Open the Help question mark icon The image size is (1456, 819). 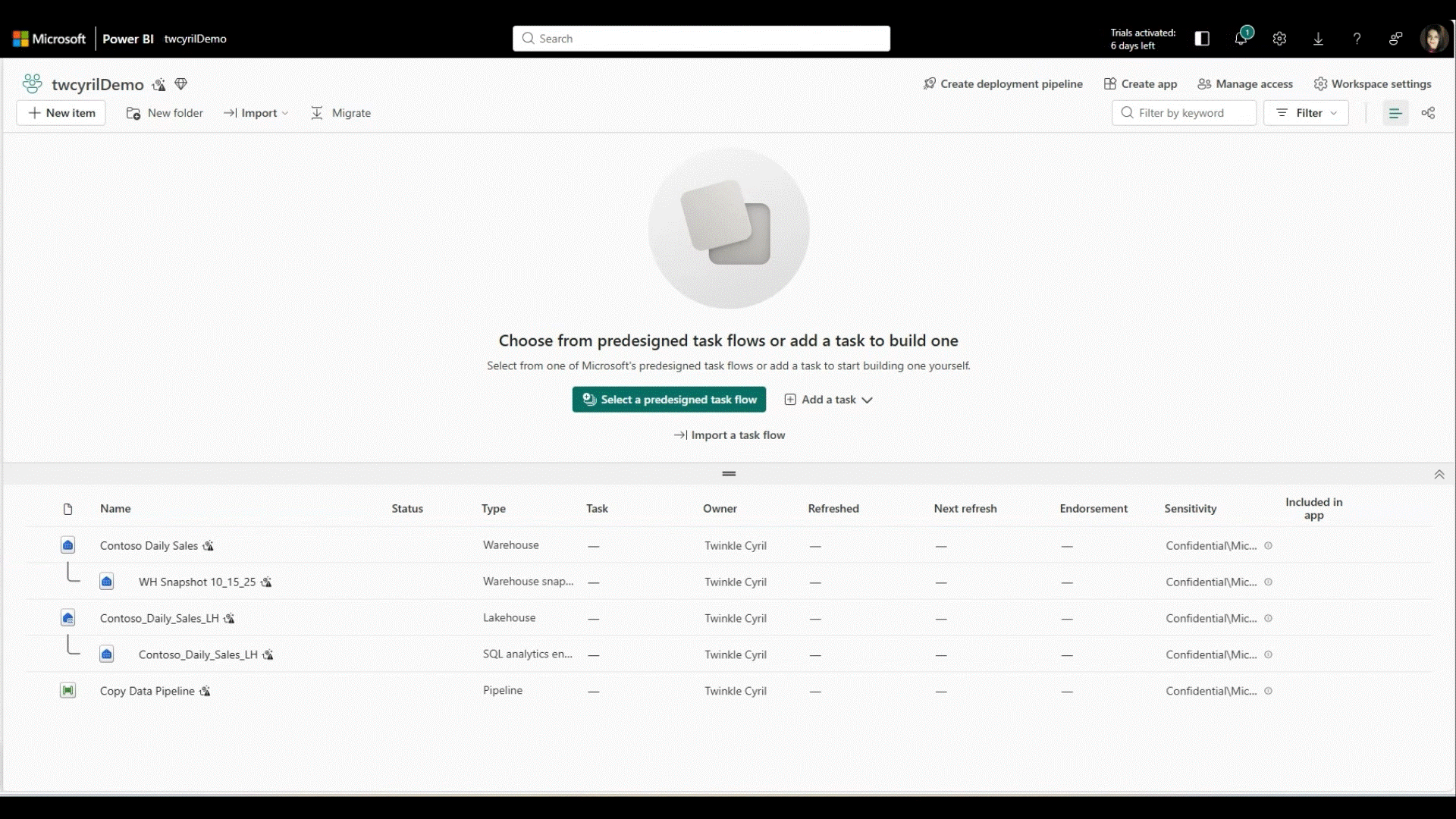coord(1357,38)
